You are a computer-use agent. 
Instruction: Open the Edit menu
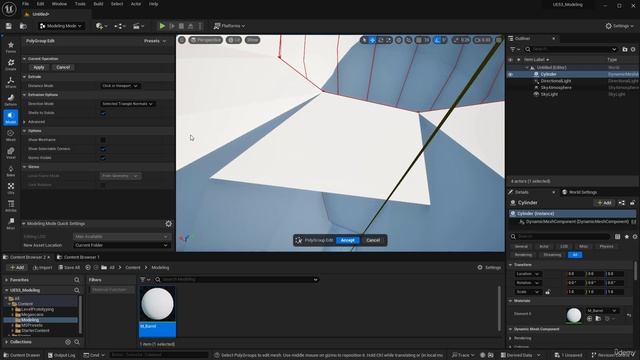[40, 4]
